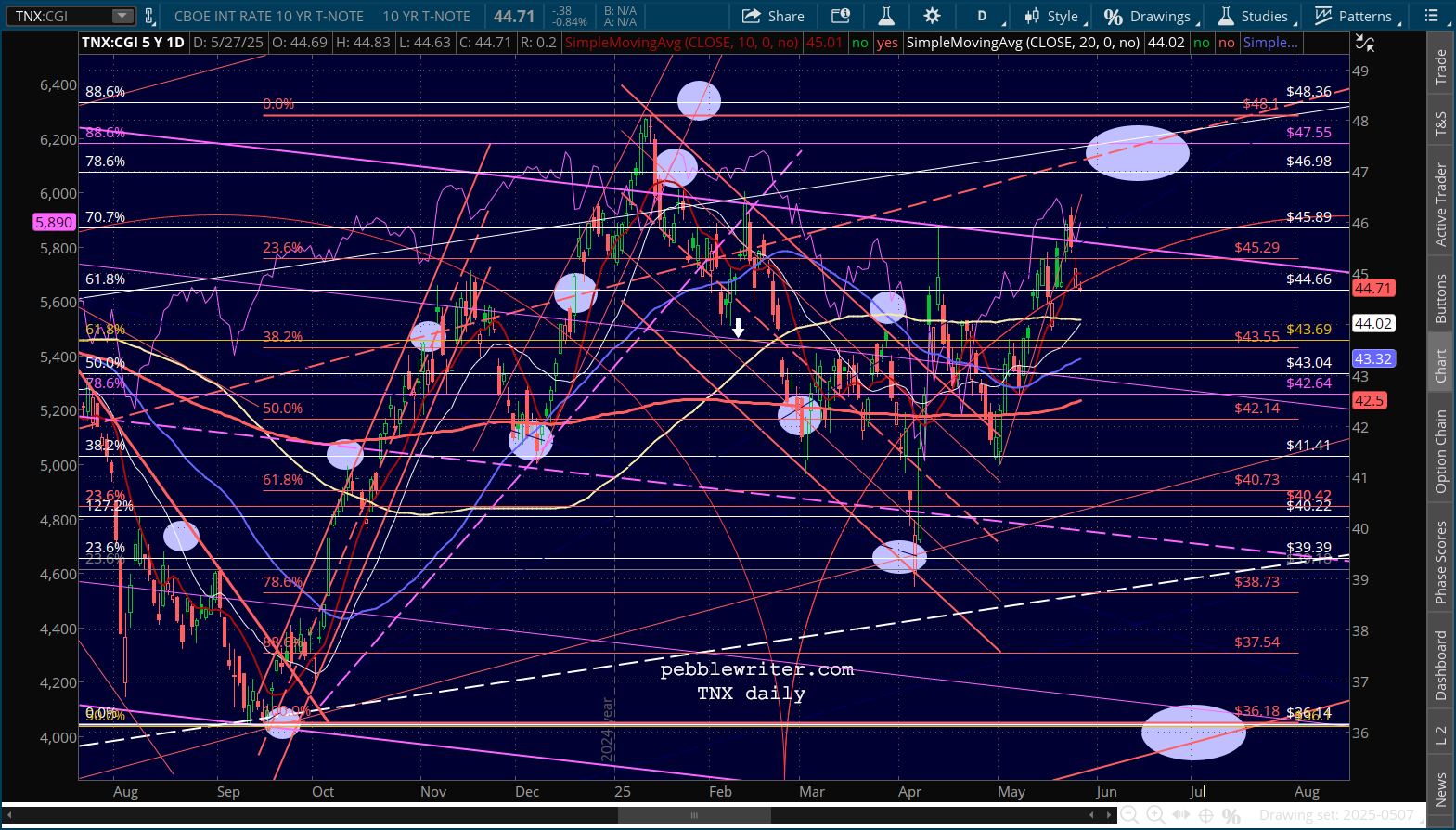Click the horizontal time scrollbar thumb
The image size is (1456, 830).
pos(694,815)
